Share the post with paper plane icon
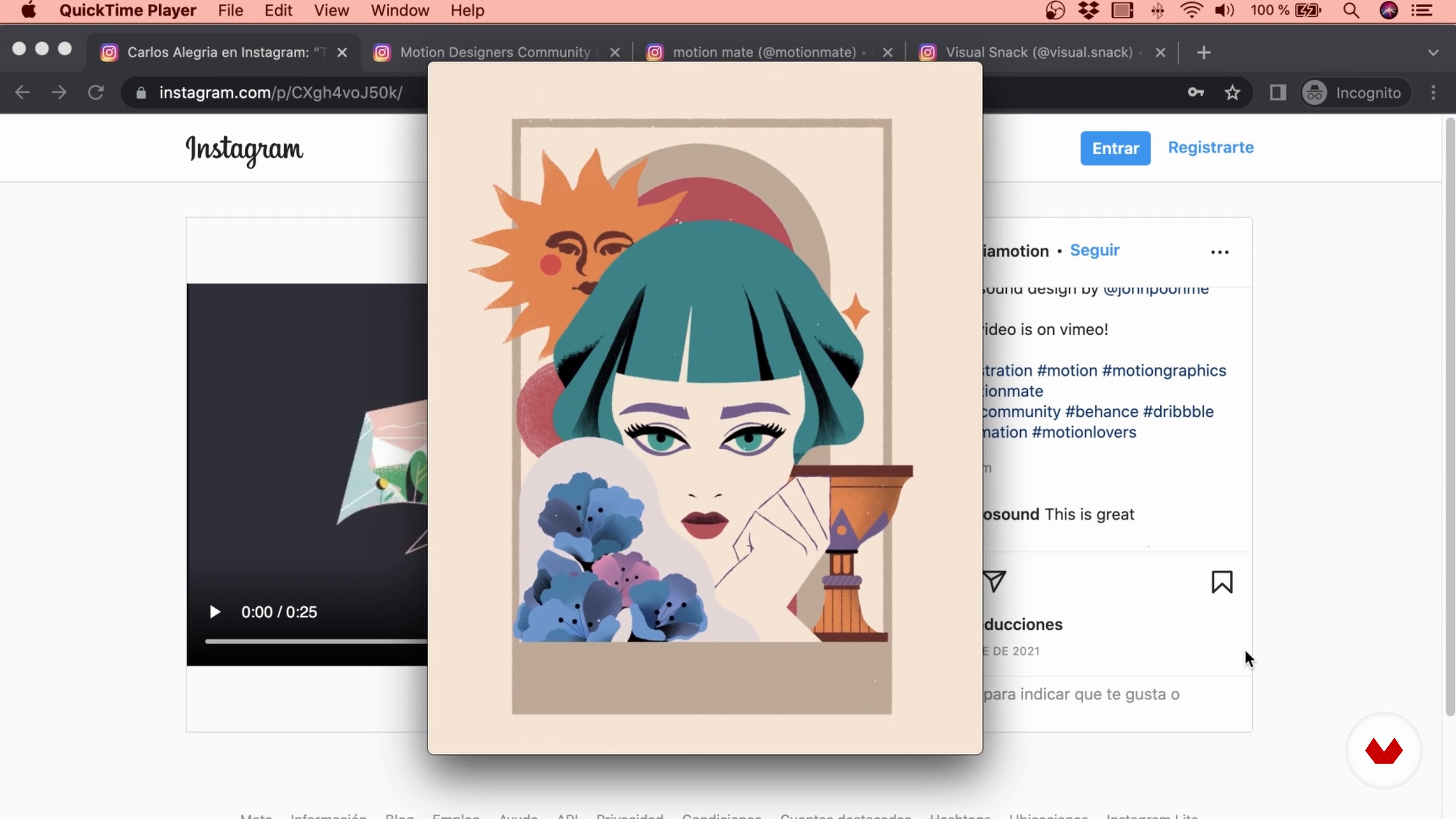This screenshot has width=1456, height=819. [x=994, y=582]
